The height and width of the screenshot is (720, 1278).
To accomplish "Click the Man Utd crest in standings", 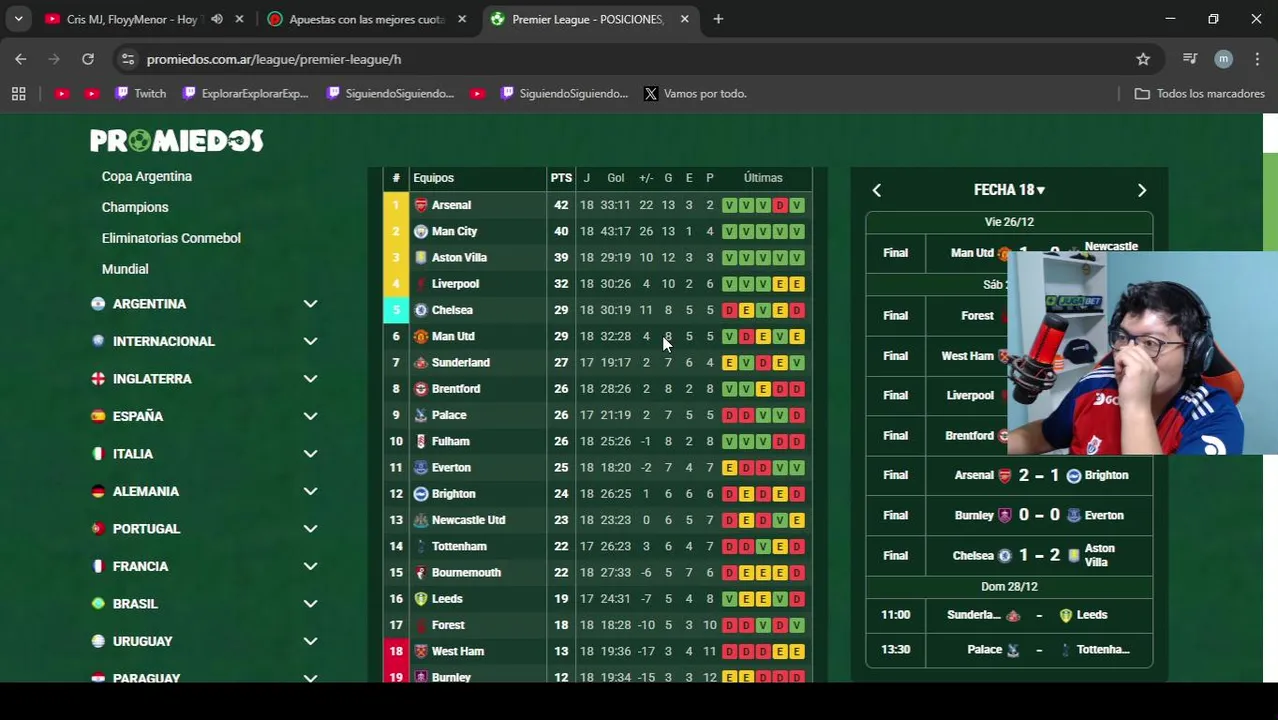I will [421, 336].
